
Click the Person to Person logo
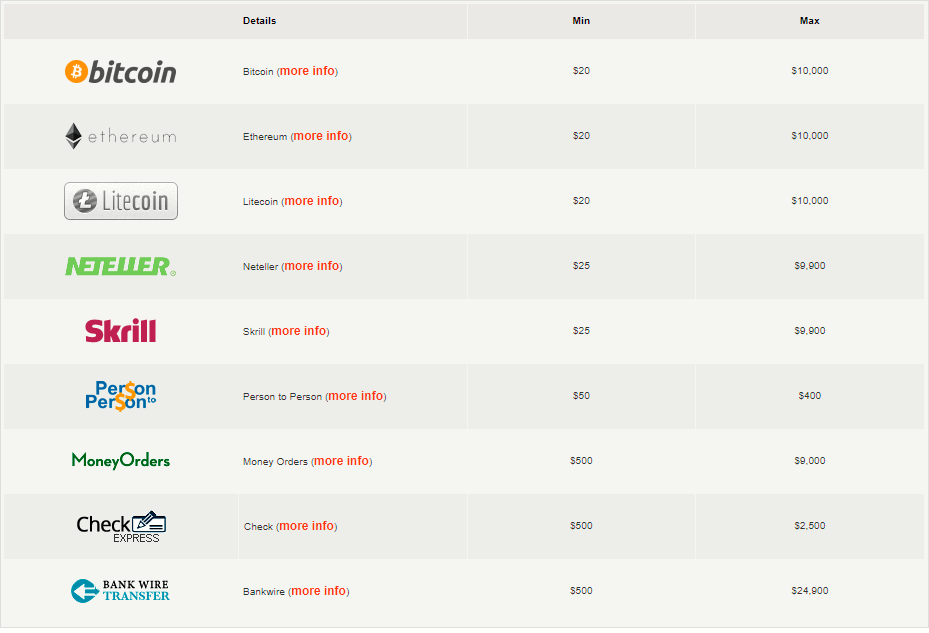120,396
